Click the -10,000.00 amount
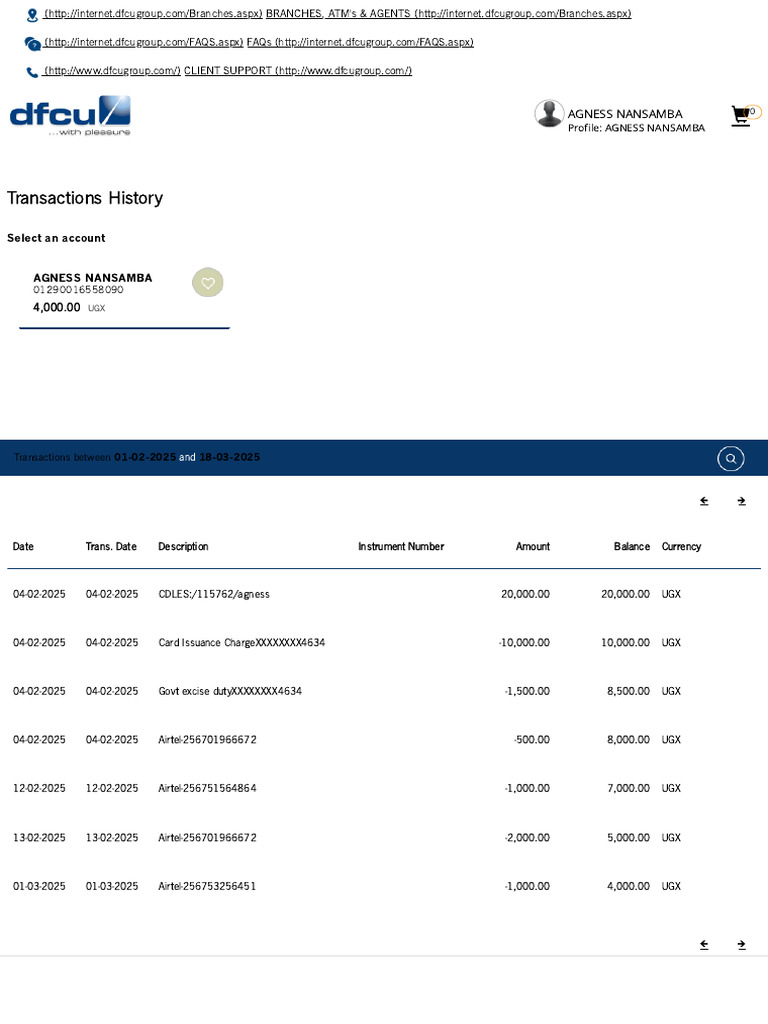768x1024 pixels. [524, 643]
